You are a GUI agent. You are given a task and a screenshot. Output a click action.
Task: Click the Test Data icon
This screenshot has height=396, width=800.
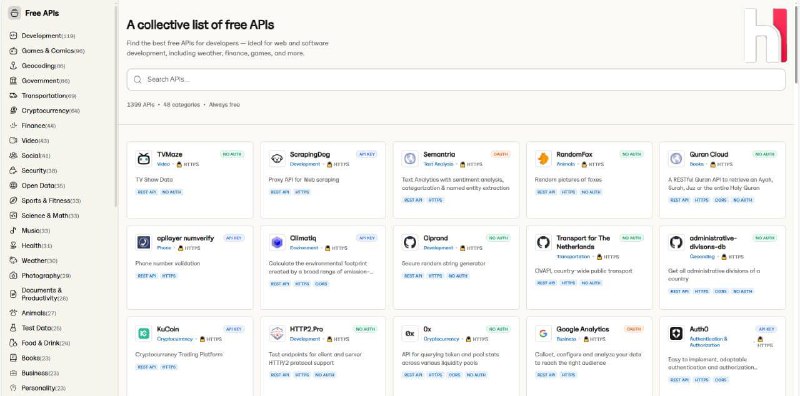point(13,328)
